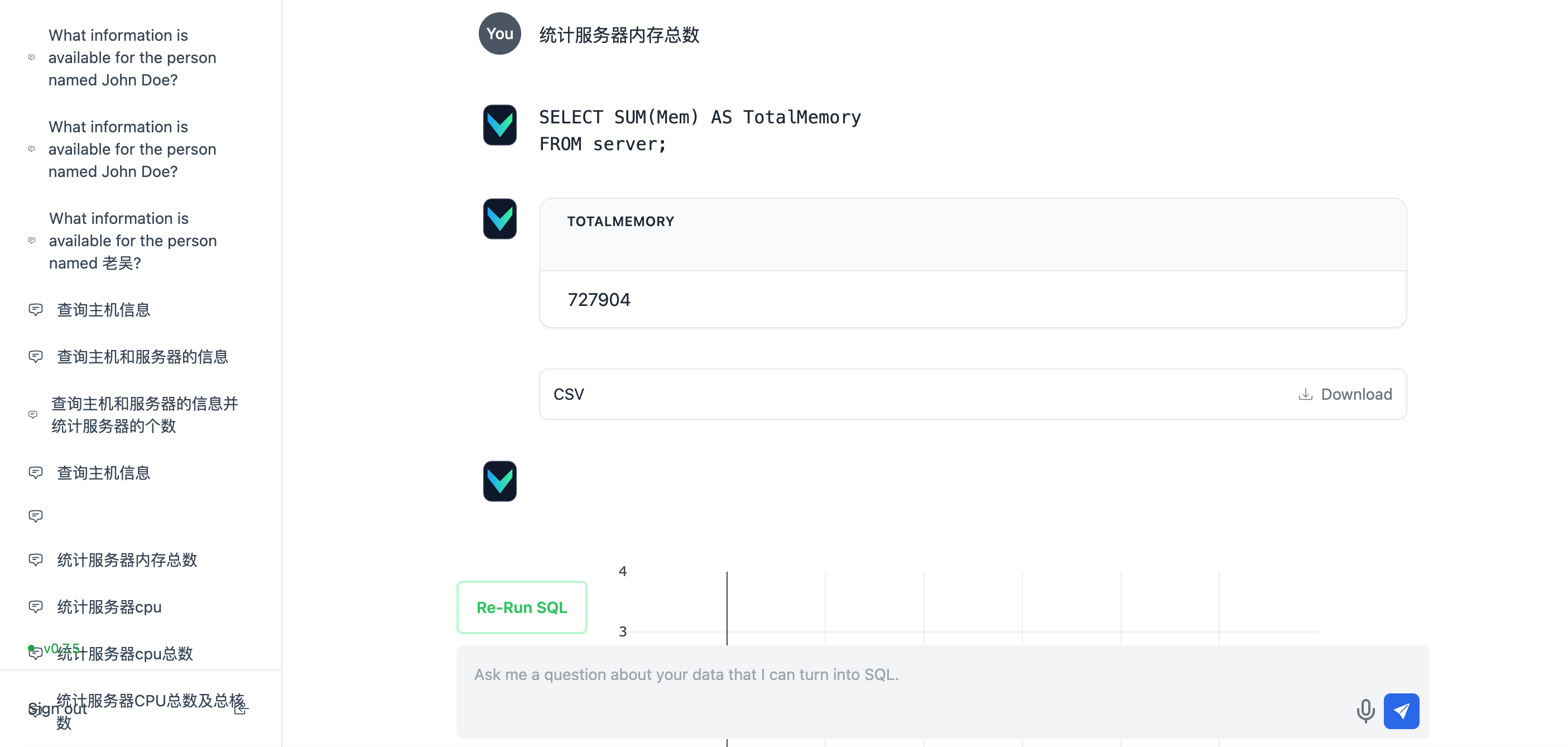This screenshot has width=1568, height=747.
Task: Open the conversation named 统计服务器cpu总数
Action: click(125, 654)
